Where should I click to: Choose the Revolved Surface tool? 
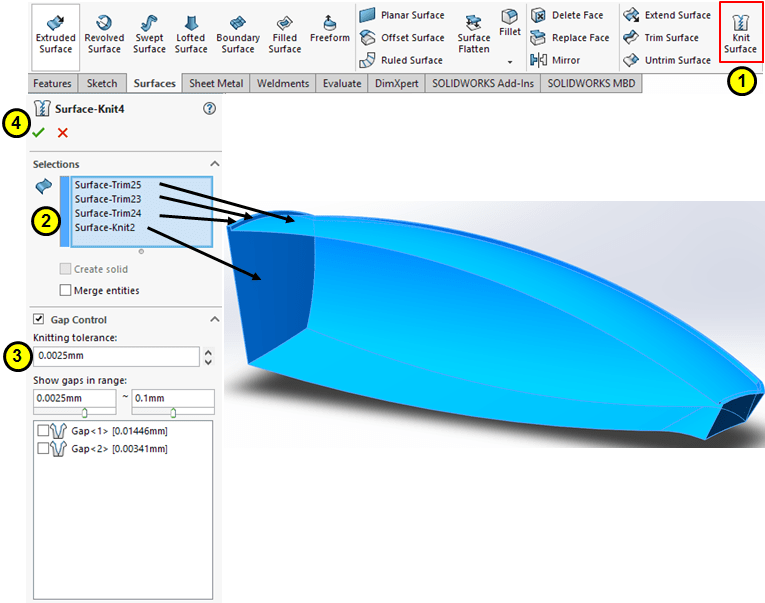coord(104,33)
